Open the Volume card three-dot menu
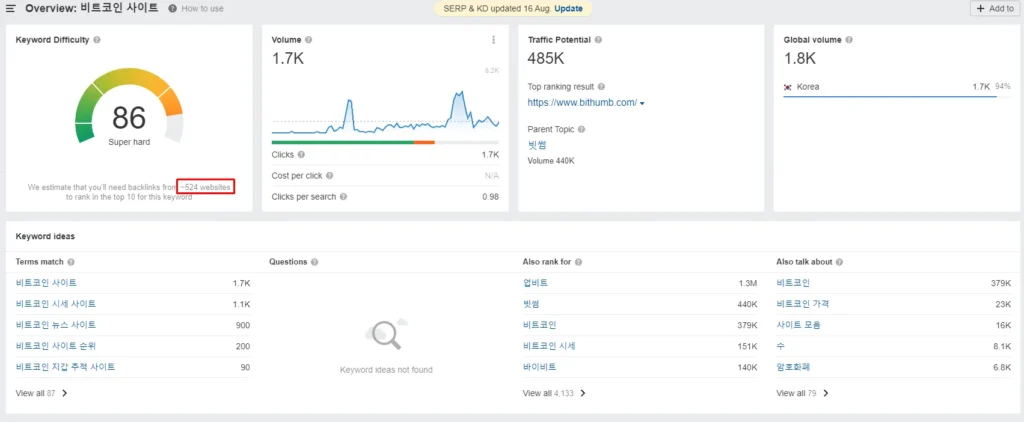The height and width of the screenshot is (422, 1024). coord(493,40)
